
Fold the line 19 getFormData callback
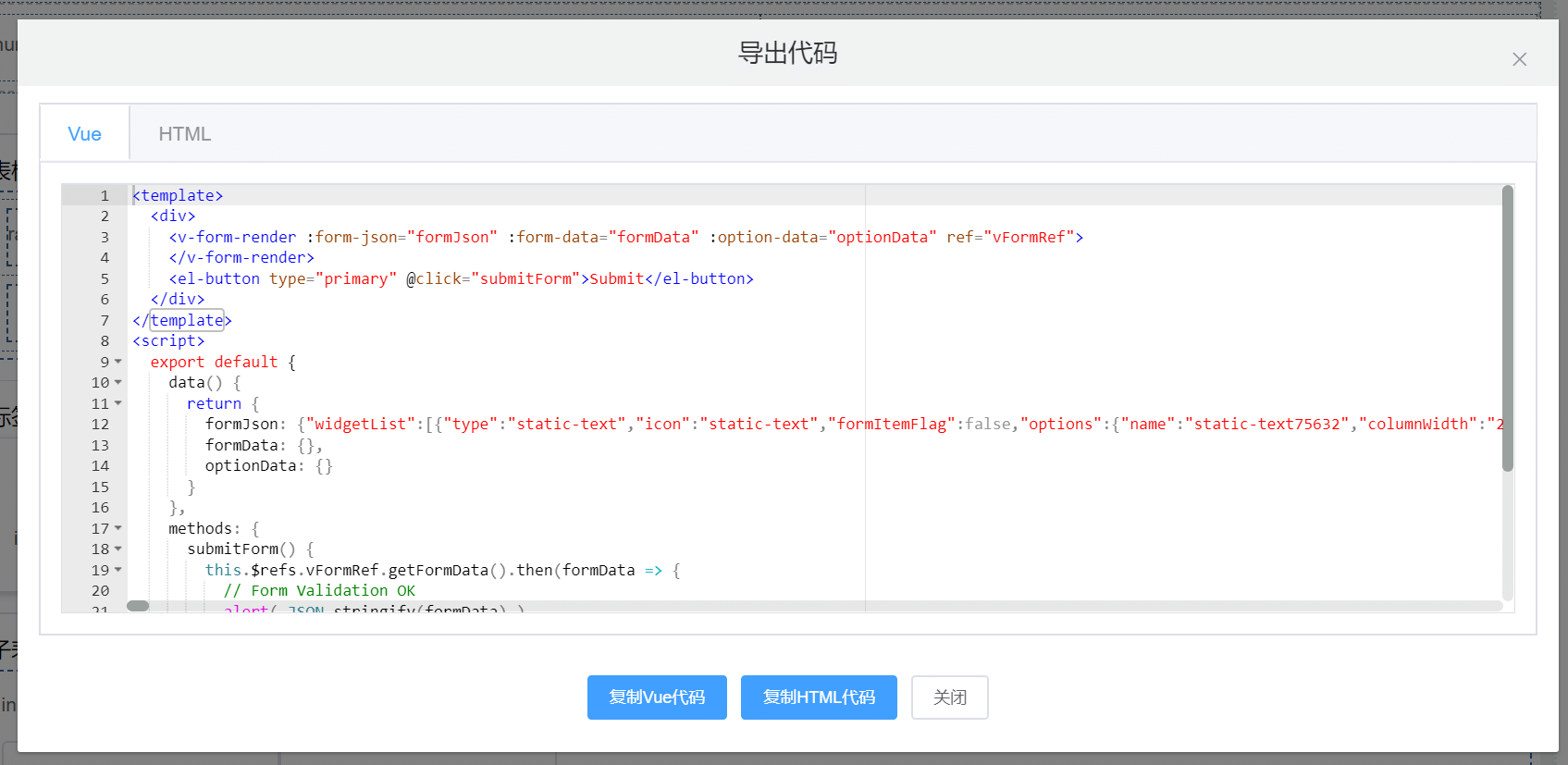pyautogui.click(x=118, y=570)
